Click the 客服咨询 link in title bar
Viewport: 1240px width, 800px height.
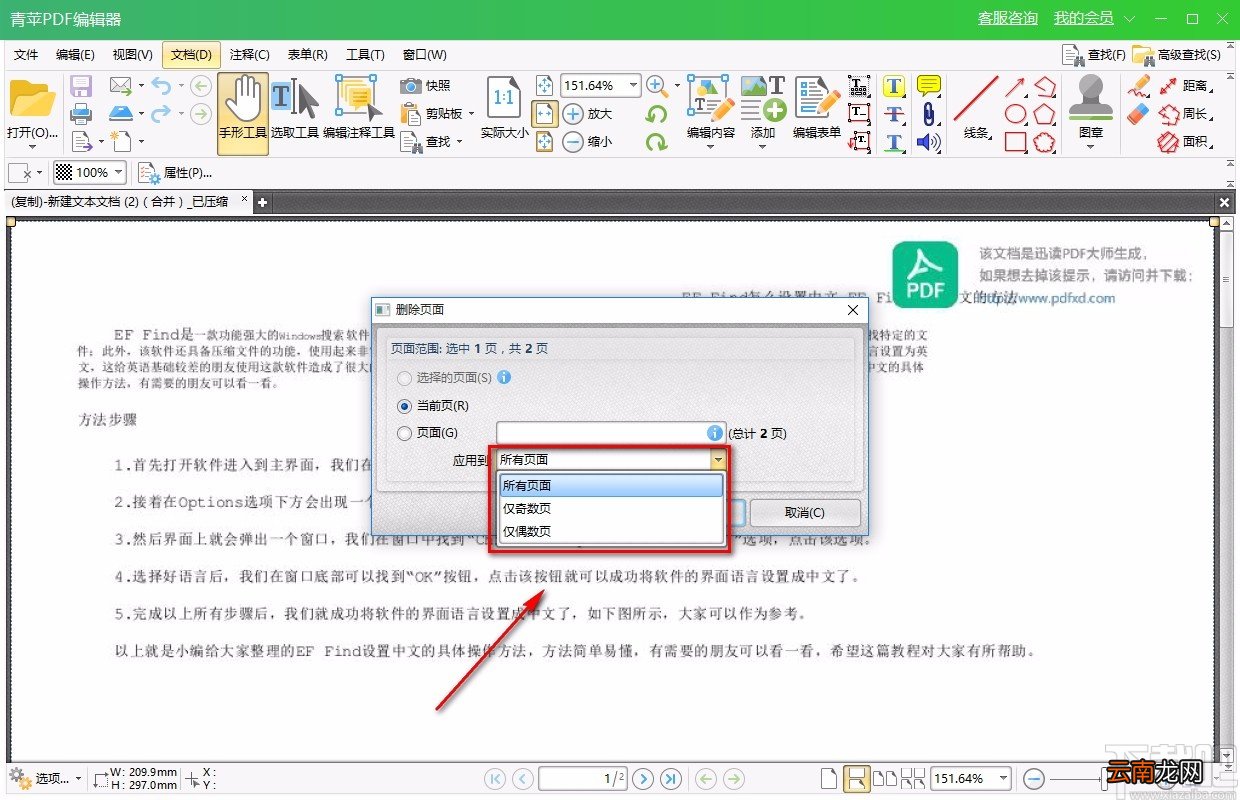point(1008,18)
